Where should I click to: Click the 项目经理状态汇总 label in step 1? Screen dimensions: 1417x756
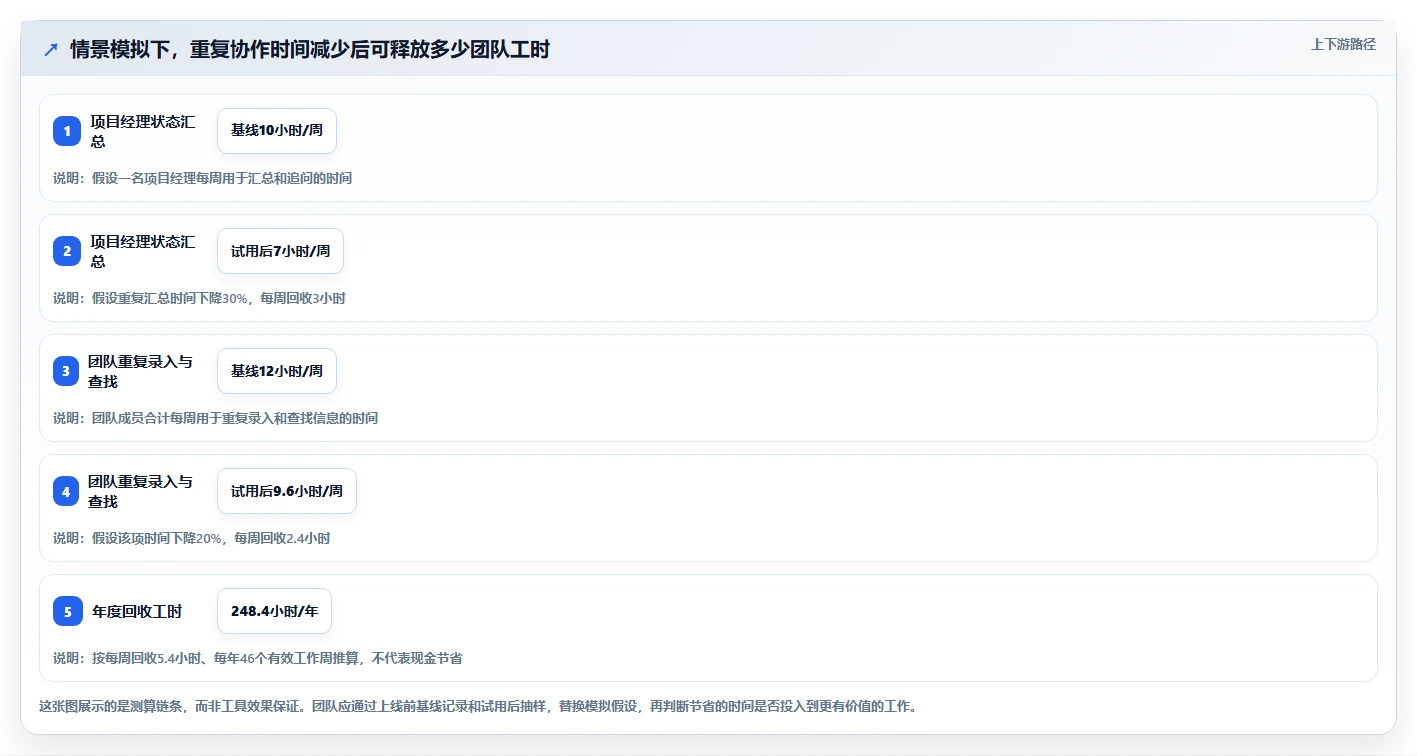[143, 131]
